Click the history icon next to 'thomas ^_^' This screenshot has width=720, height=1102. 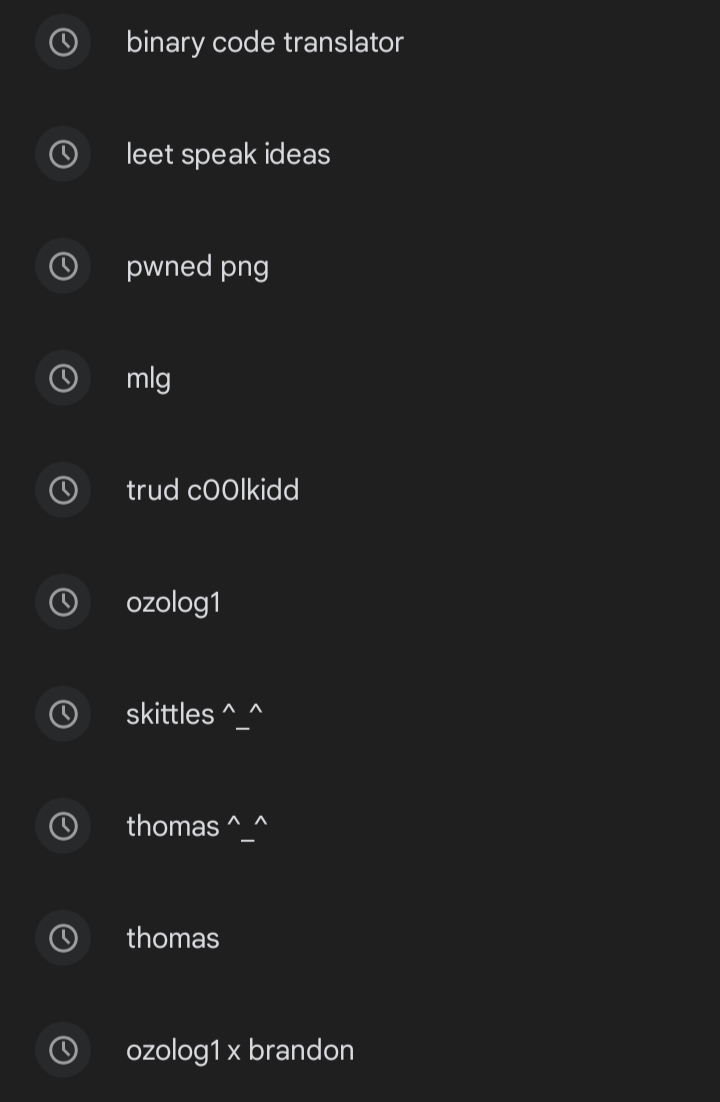(x=63, y=826)
